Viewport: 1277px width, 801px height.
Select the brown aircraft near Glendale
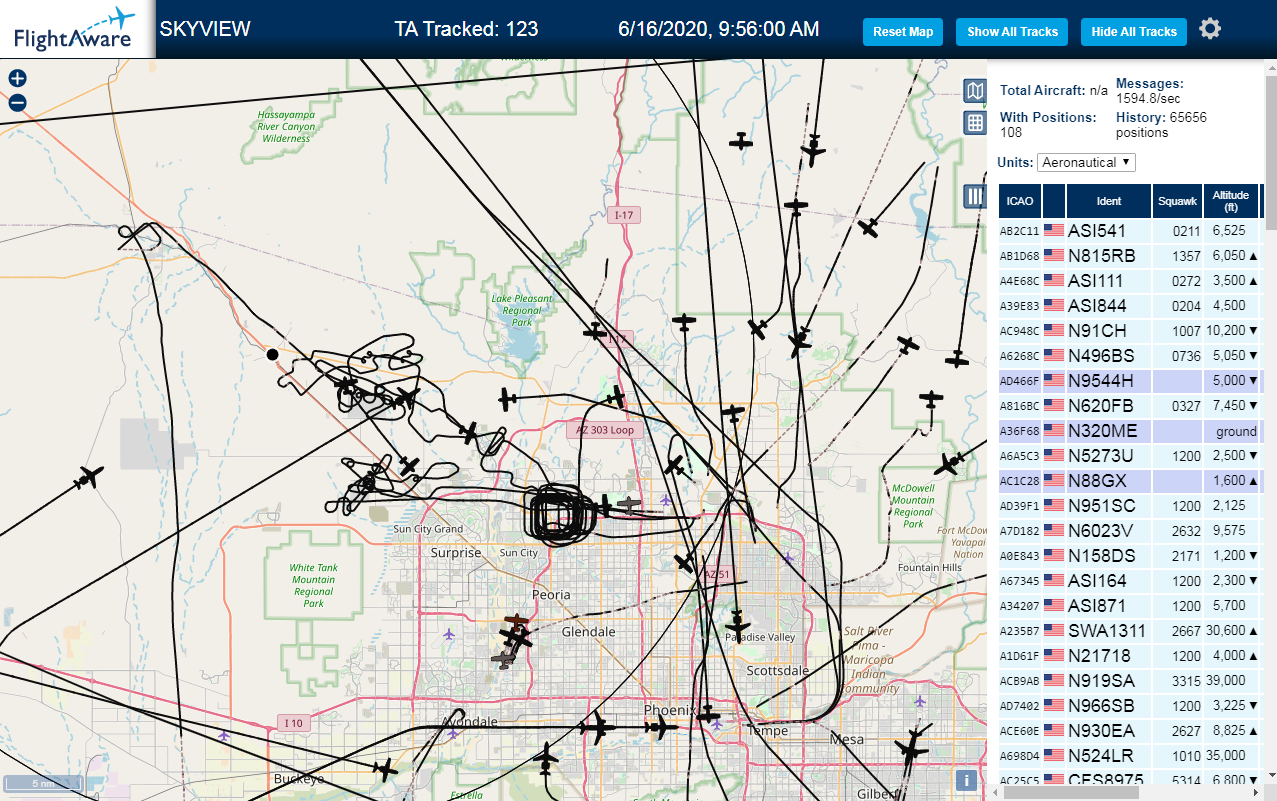pos(516,624)
